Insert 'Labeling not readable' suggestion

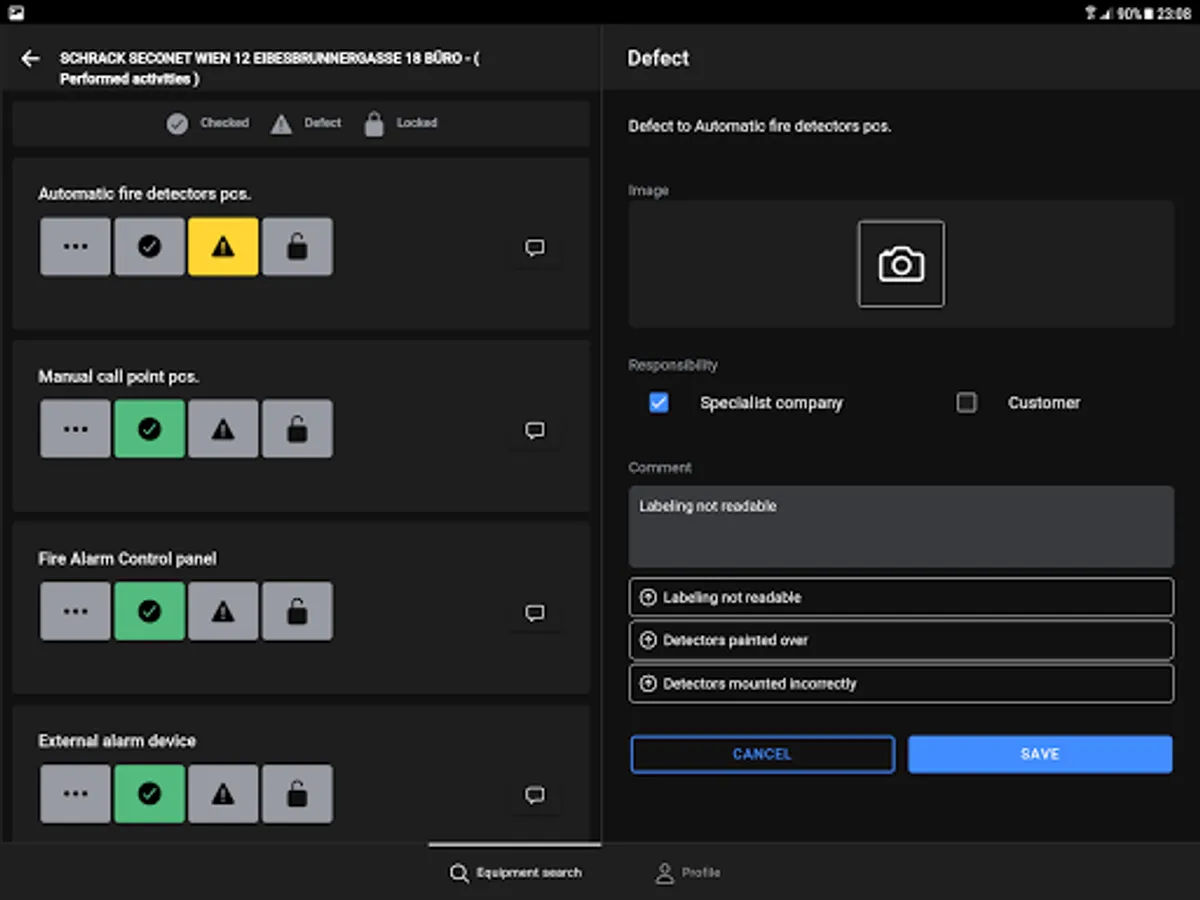pyautogui.click(x=901, y=597)
